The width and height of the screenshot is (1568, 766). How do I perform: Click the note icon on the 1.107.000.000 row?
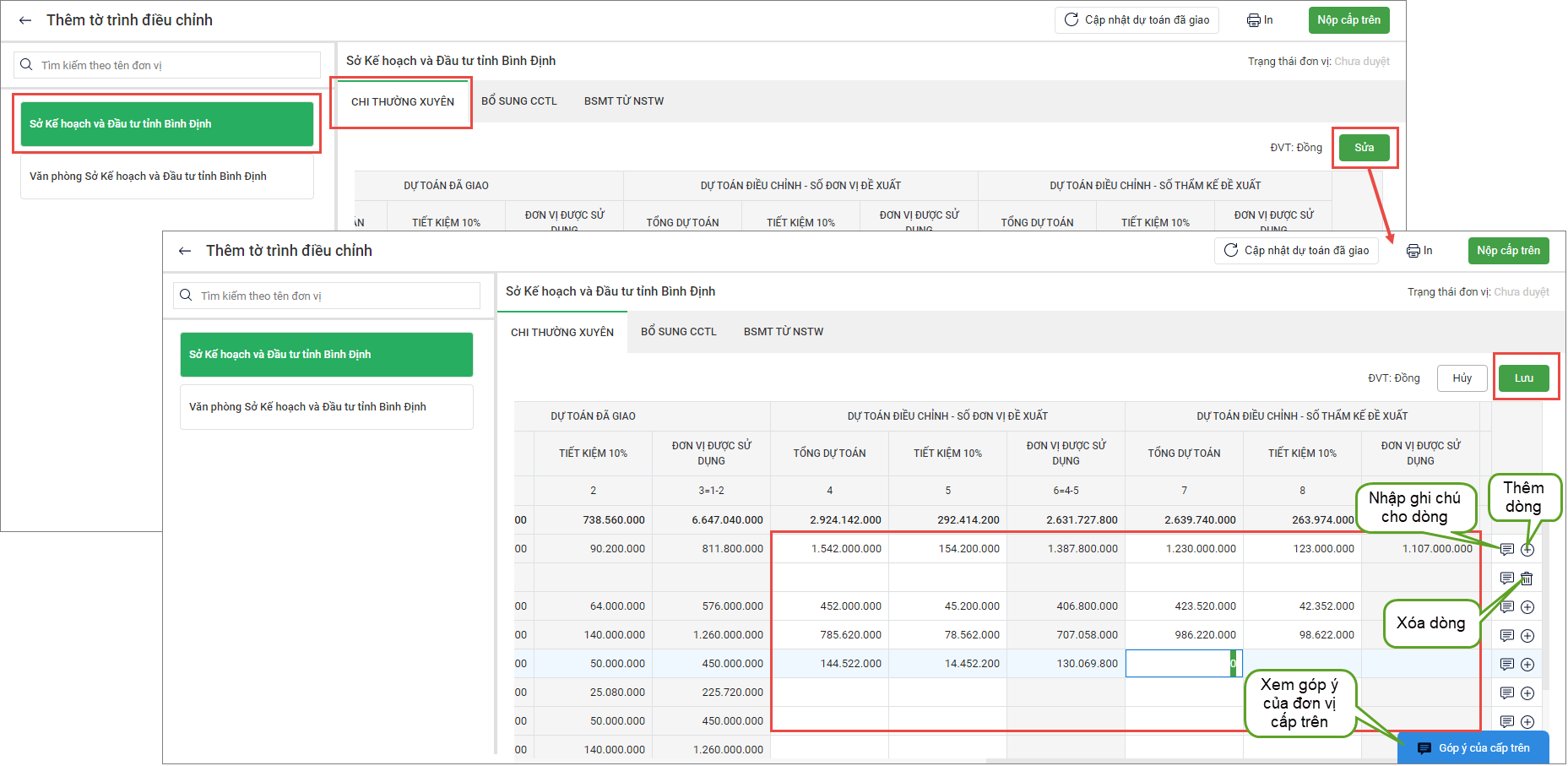(x=1506, y=550)
